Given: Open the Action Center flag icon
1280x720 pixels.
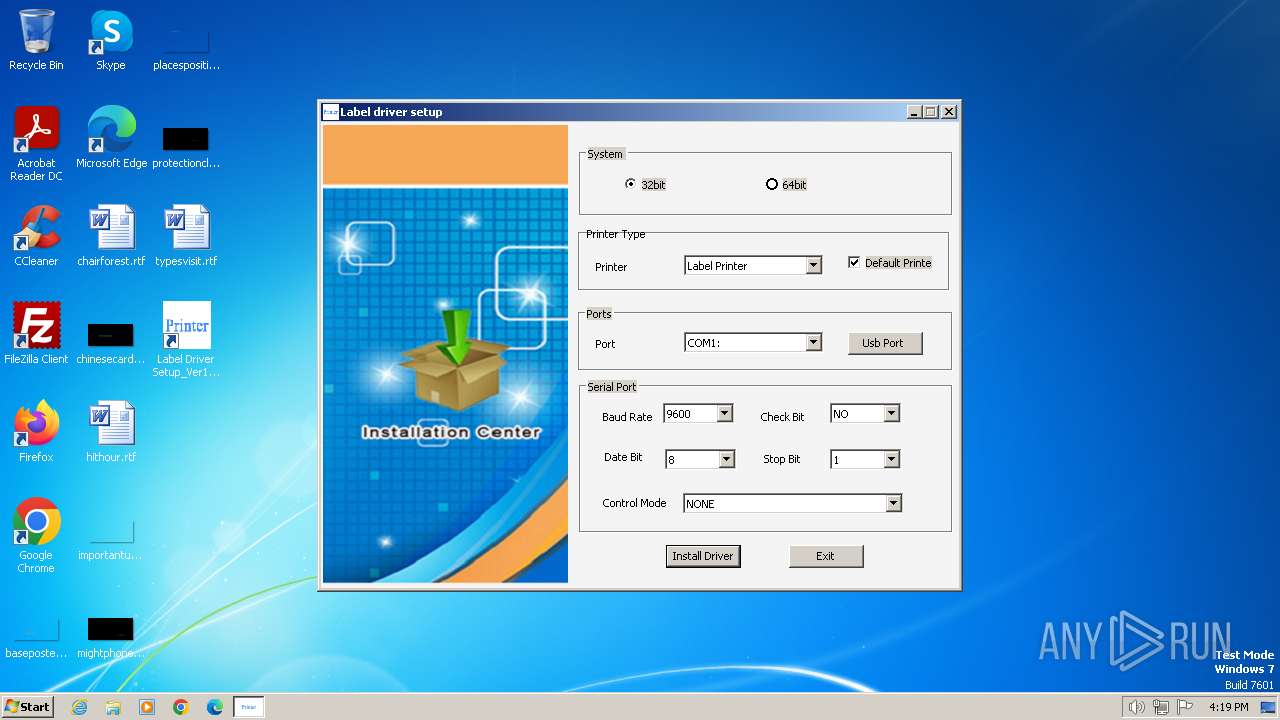Looking at the screenshot, I should pos(1185,707).
